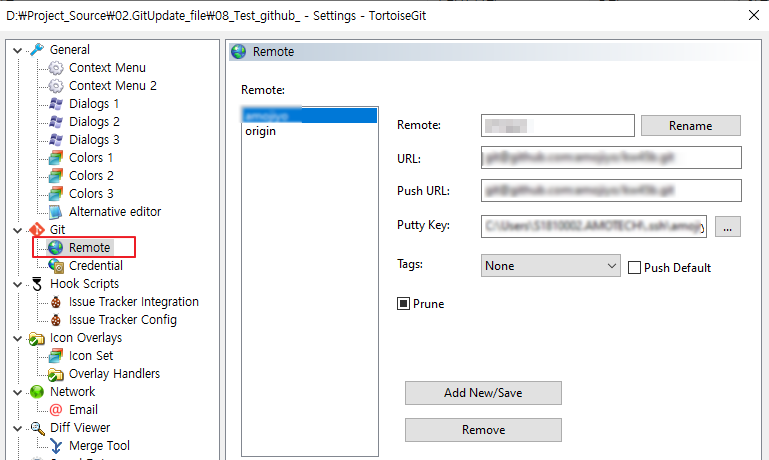The height and width of the screenshot is (460, 769).
Task: Click the Context Menu gear icon
Action: point(56,68)
